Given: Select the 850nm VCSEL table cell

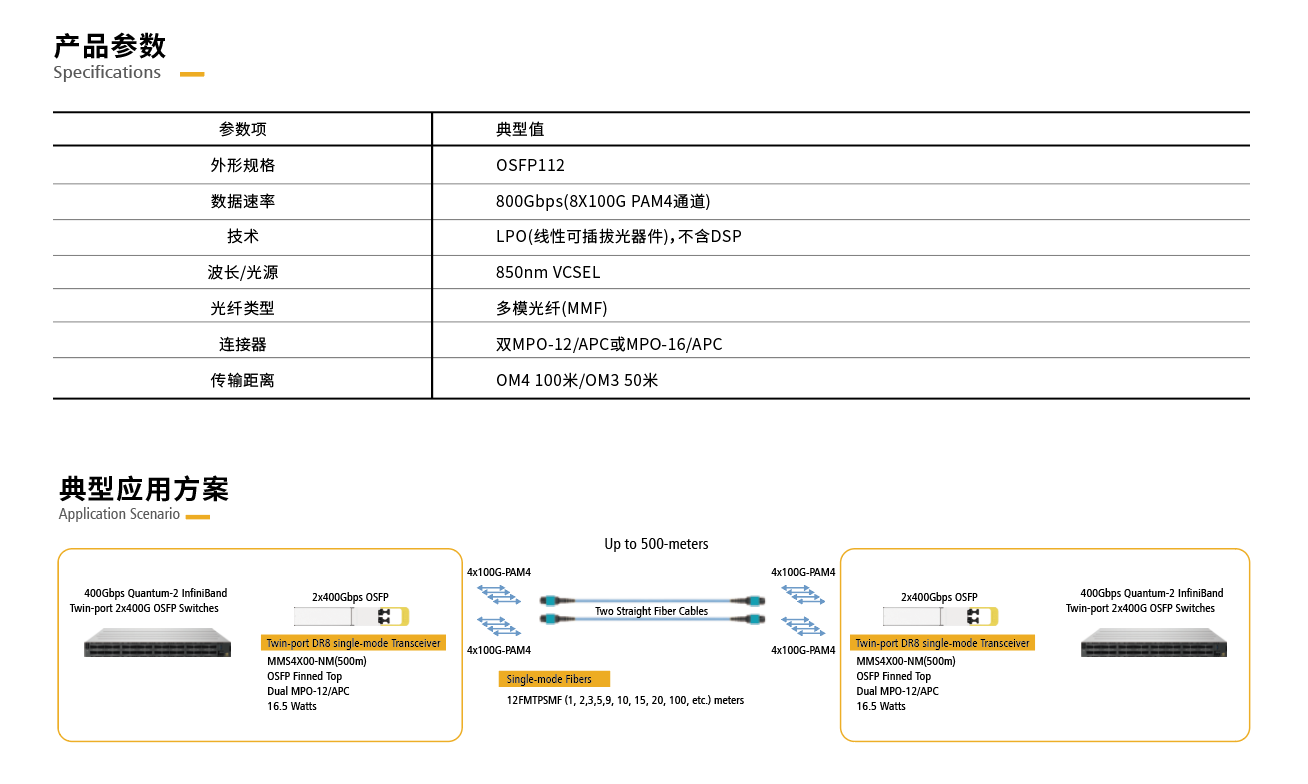Looking at the screenshot, I should click(x=841, y=272).
